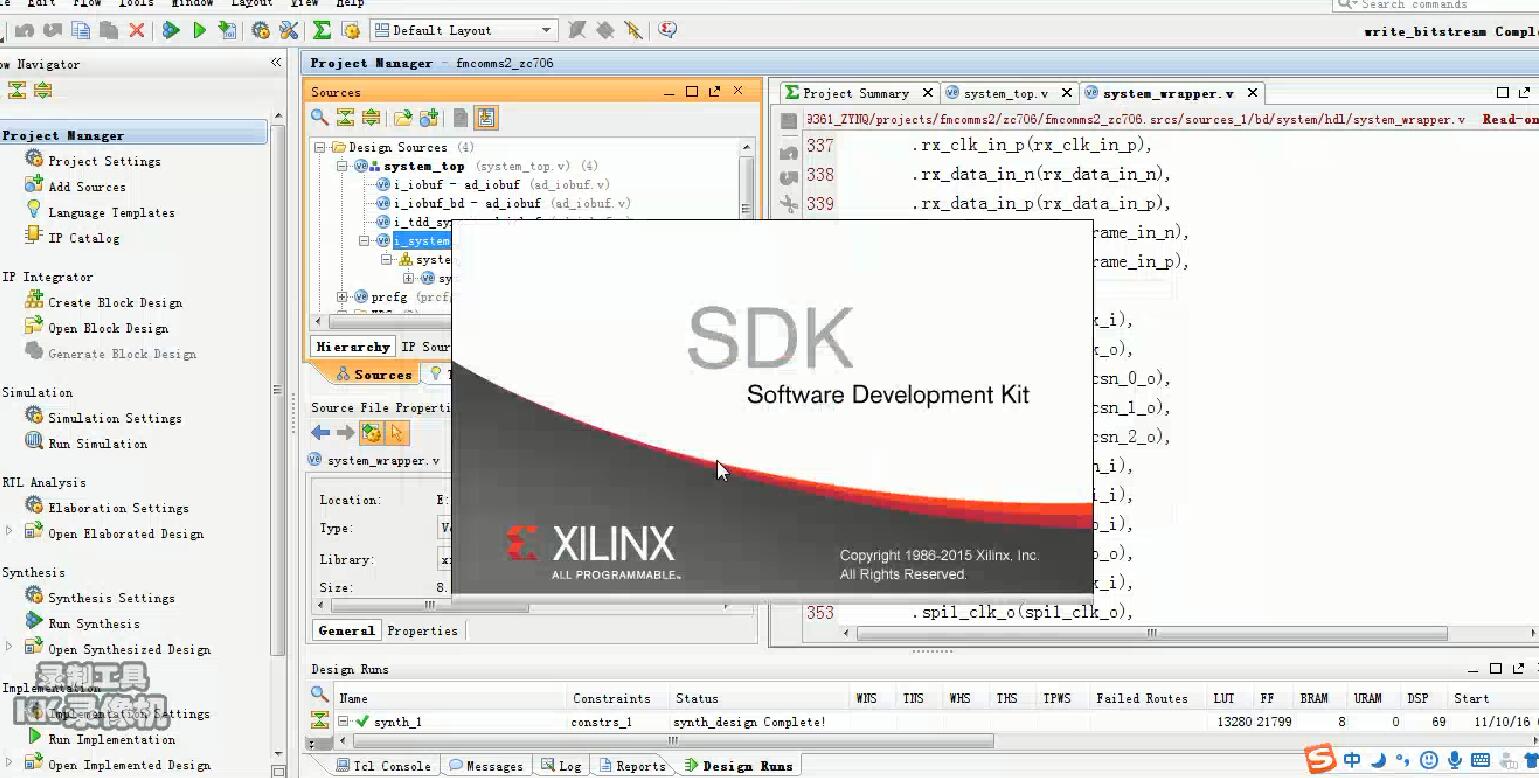Click line number 337 in editor gutter
This screenshot has width=1539, height=778.
point(820,146)
